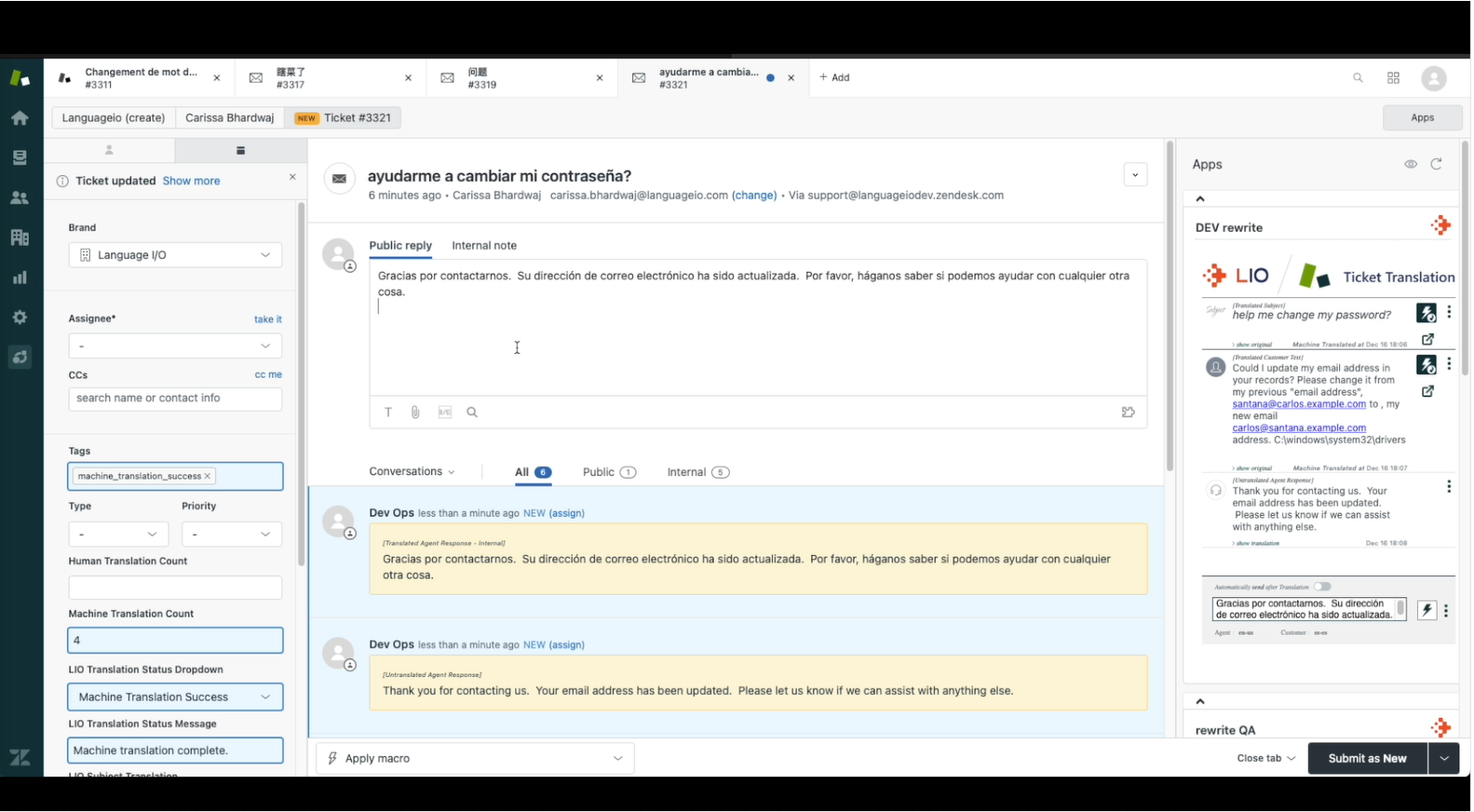The image size is (1474, 812).
Task: Click 'Show more' on Ticket updated notice
Action: pos(191,181)
